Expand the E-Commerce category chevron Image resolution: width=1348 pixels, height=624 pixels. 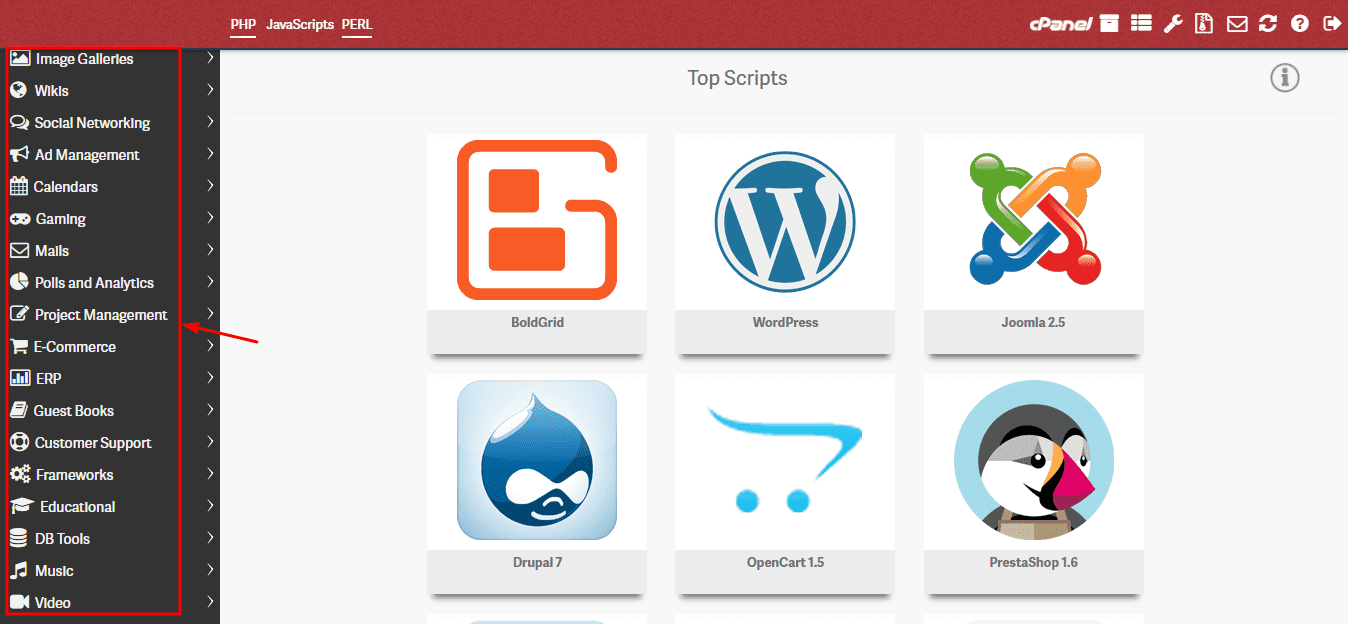point(210,346)
